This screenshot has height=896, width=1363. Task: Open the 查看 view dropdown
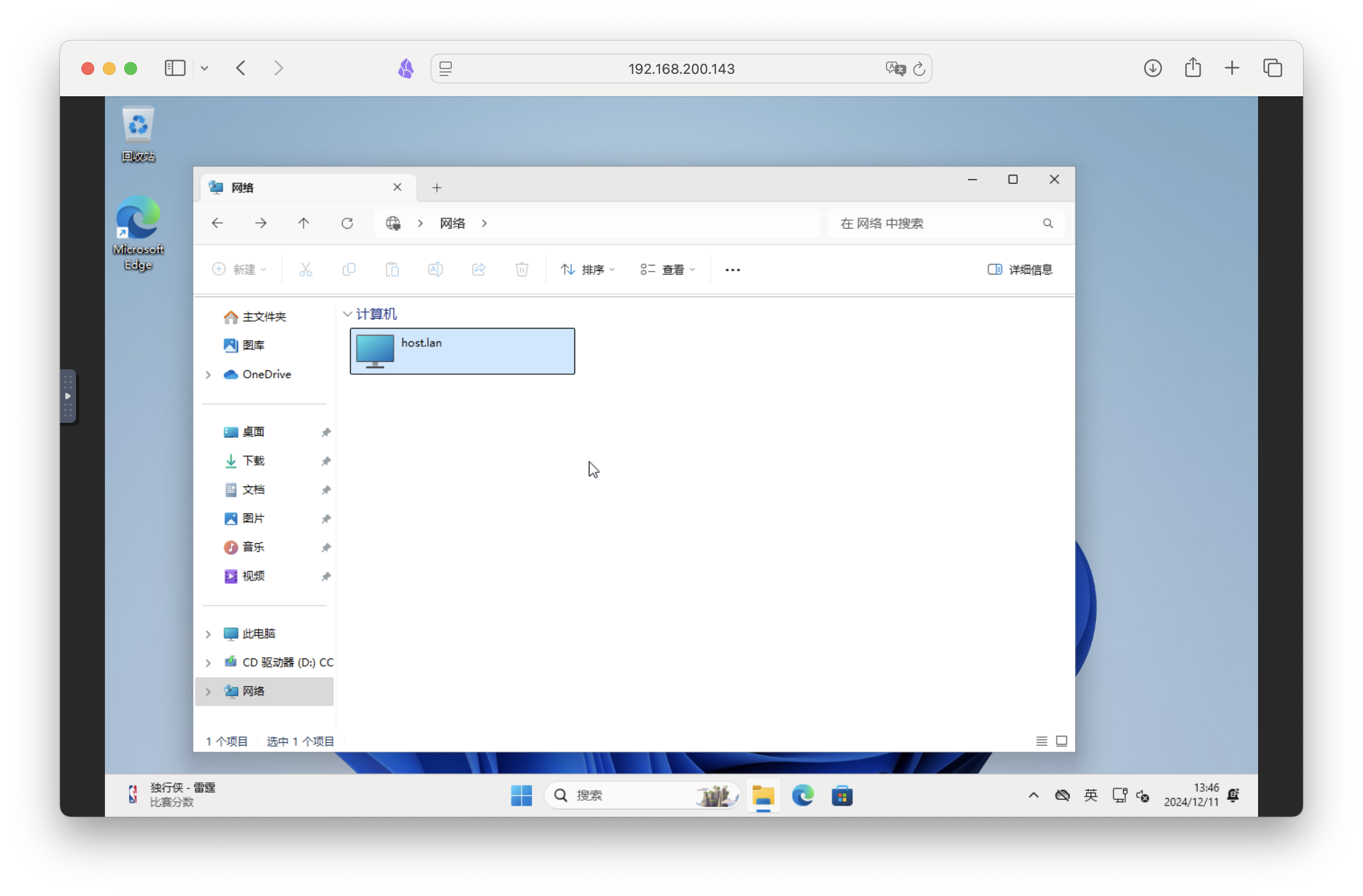pos(668,270)
